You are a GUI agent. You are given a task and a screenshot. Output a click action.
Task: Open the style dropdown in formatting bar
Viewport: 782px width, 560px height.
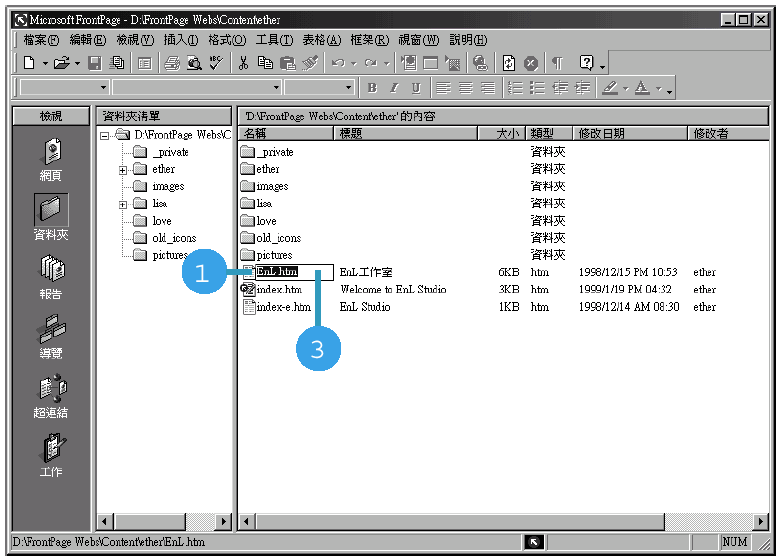[x=103, y=88]
